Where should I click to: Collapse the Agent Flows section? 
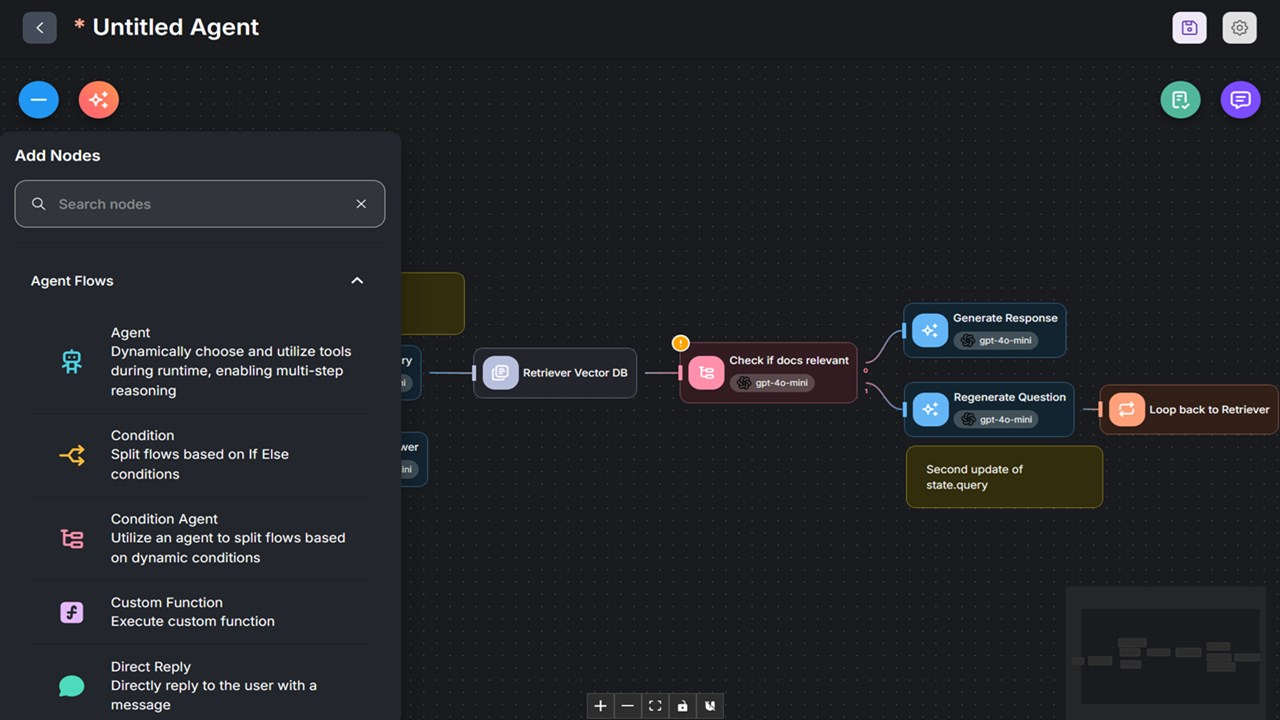(x=357, y=281)
